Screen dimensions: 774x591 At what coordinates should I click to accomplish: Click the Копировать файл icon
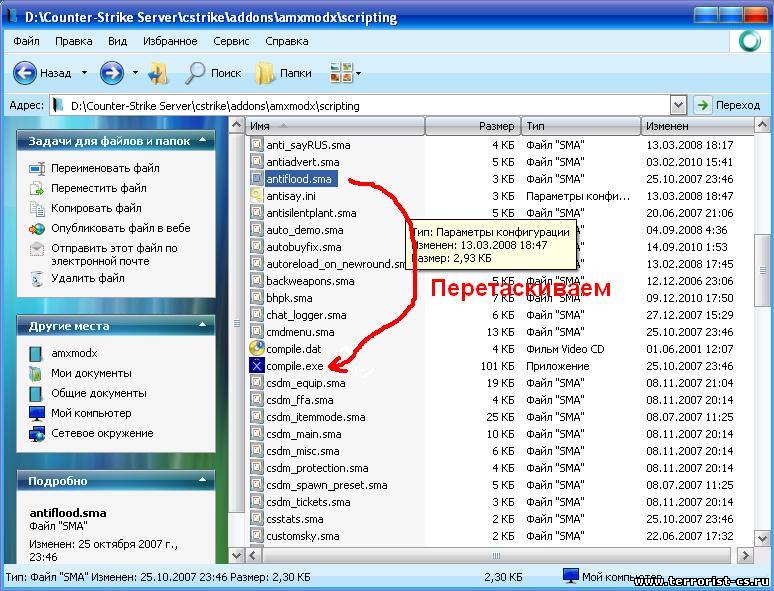pos(37,208)
